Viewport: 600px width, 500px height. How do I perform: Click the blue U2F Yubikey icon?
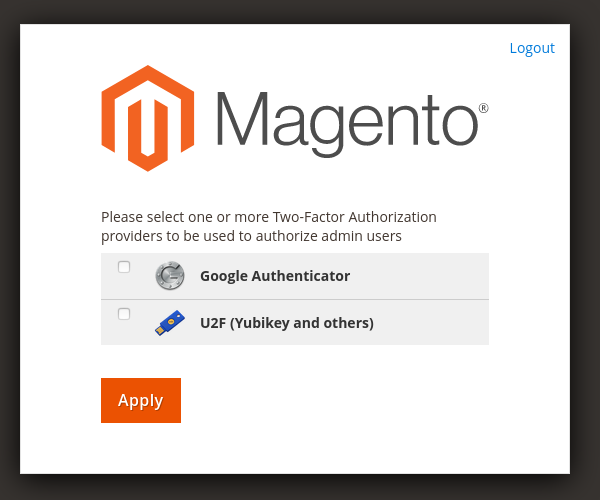coord(170,323)
